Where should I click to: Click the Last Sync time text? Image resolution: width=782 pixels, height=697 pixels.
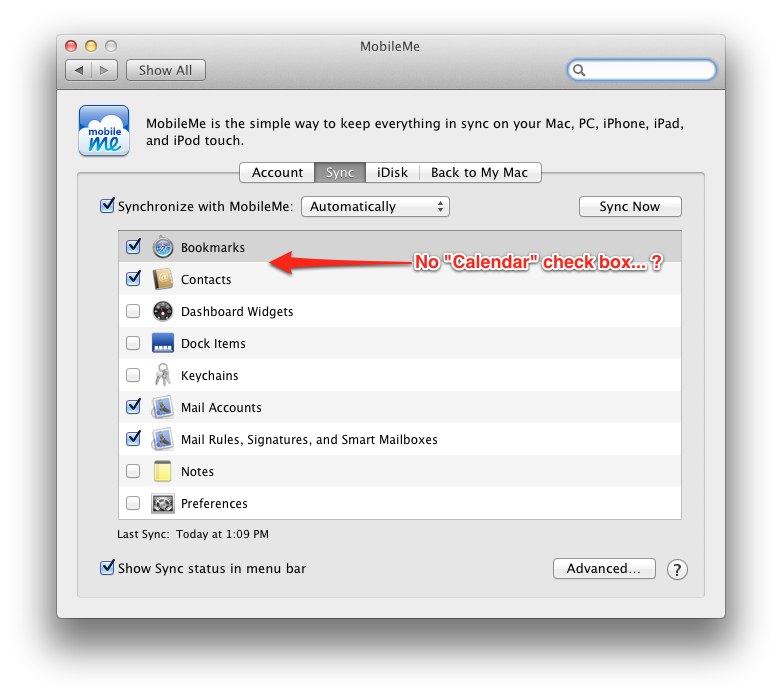193,534
